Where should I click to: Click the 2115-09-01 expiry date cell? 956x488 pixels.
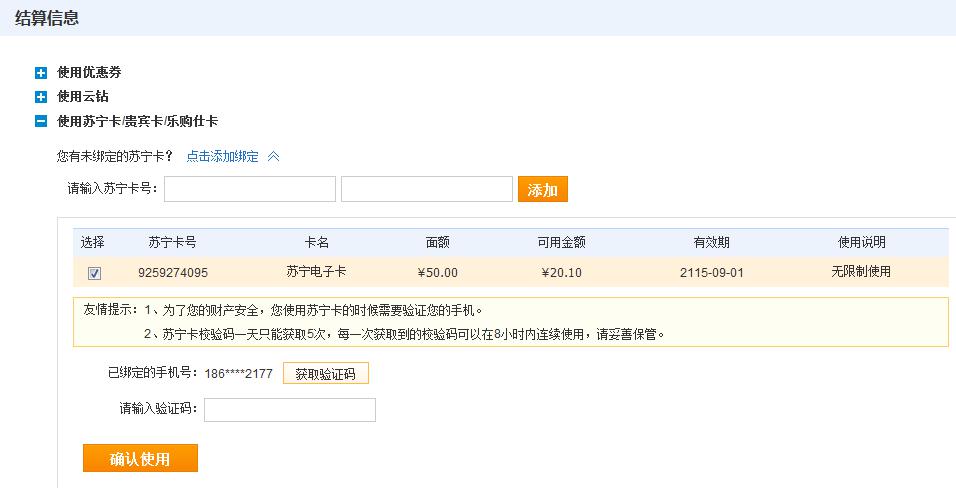pyautogui.click(x=712, y=273)
